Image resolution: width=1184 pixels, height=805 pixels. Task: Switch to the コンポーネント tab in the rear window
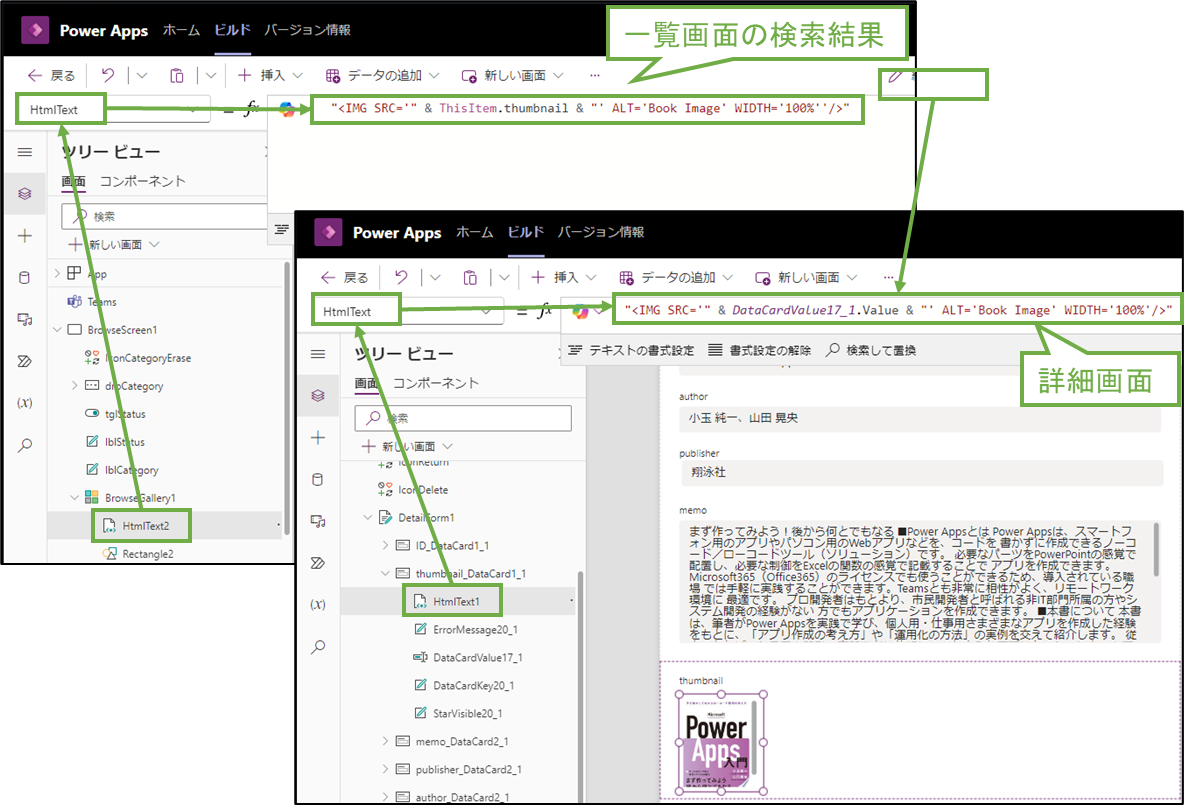143,181
